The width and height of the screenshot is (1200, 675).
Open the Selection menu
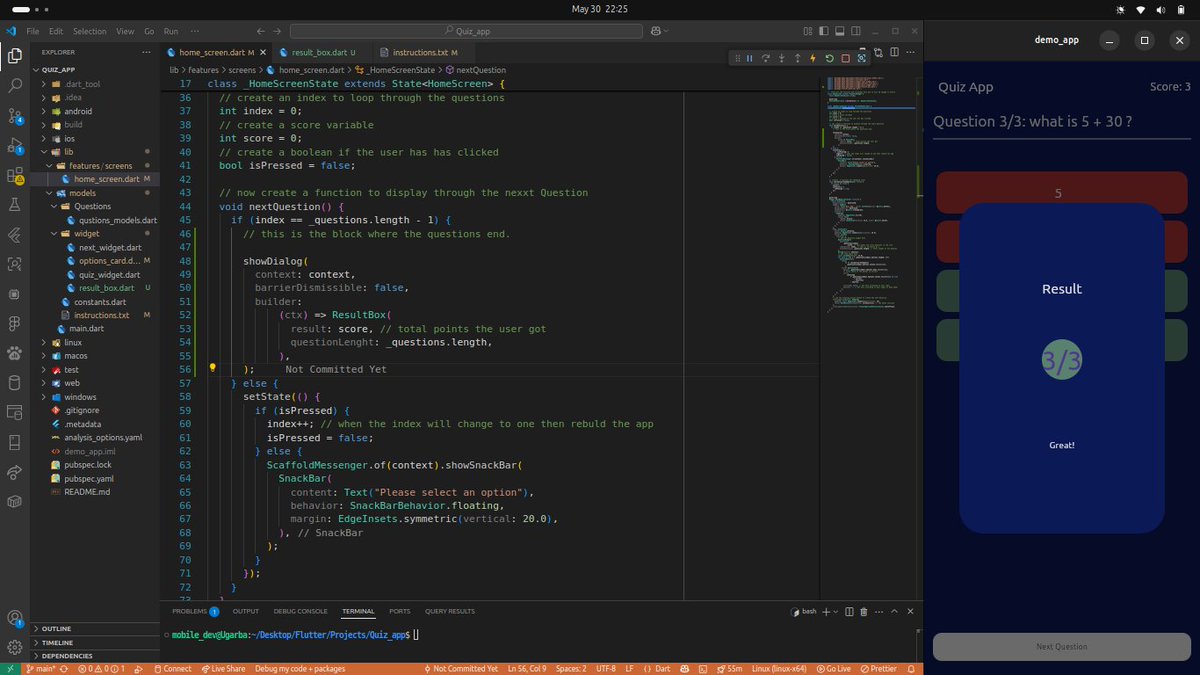[90, 32]
